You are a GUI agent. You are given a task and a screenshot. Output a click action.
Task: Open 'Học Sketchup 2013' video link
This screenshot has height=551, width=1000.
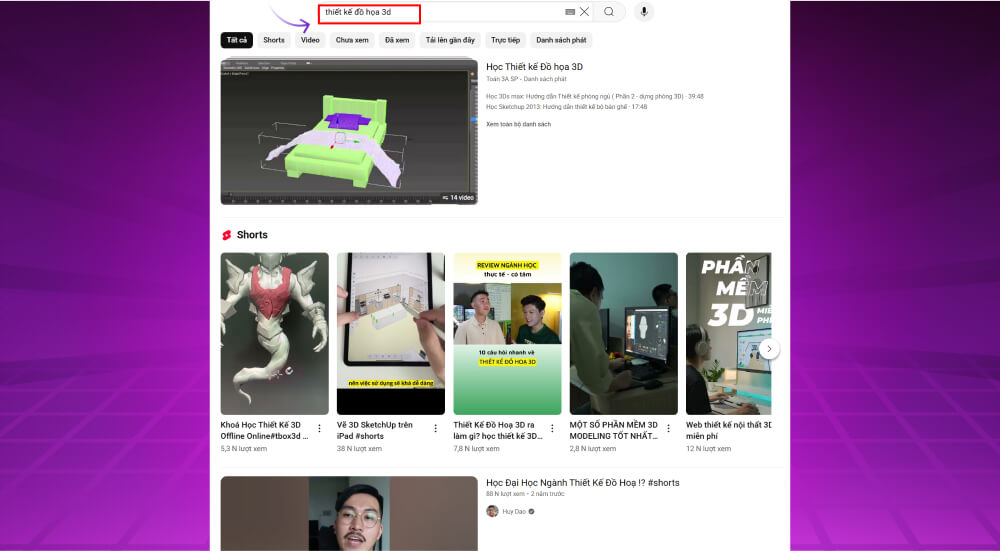click(x=566, y=107)
